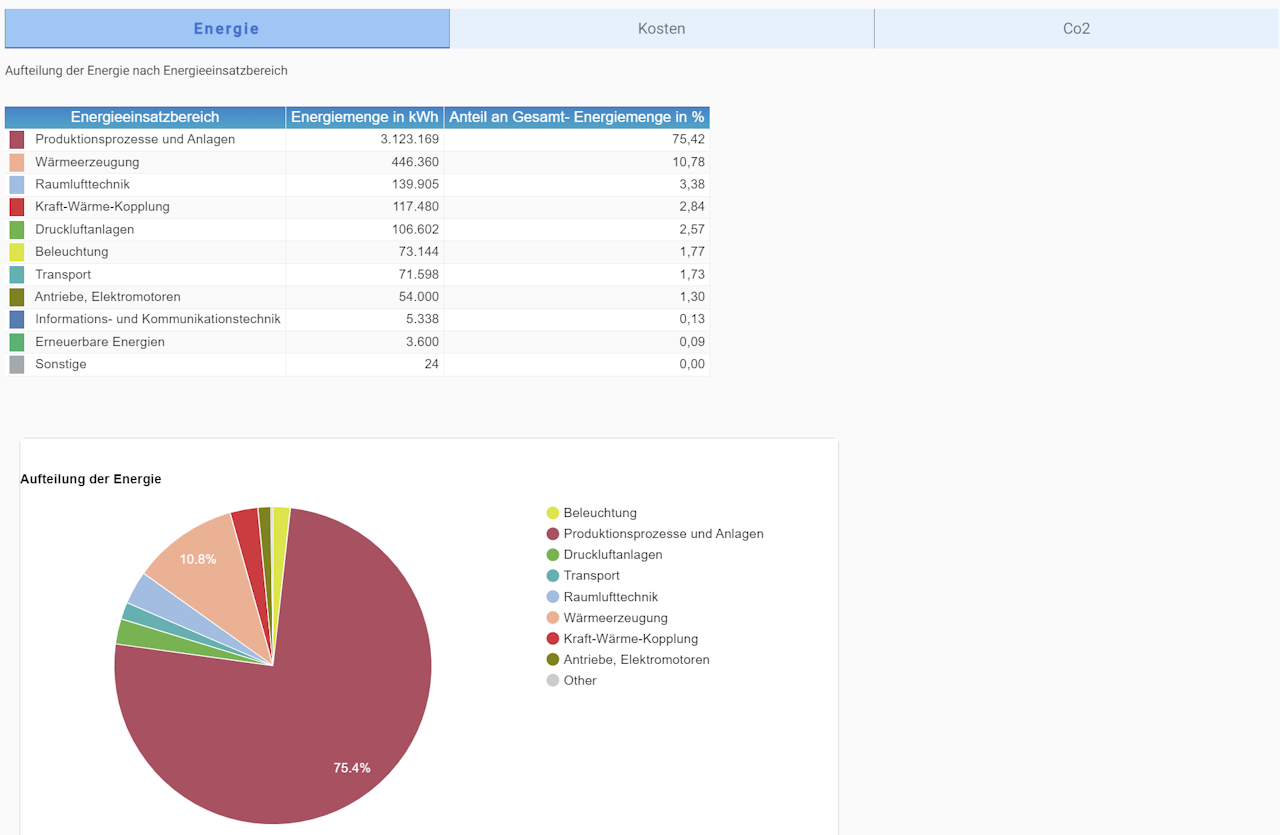Sort by Energiemenge in kWh header
Viewport: 1280px width, 835px height.
364,117
